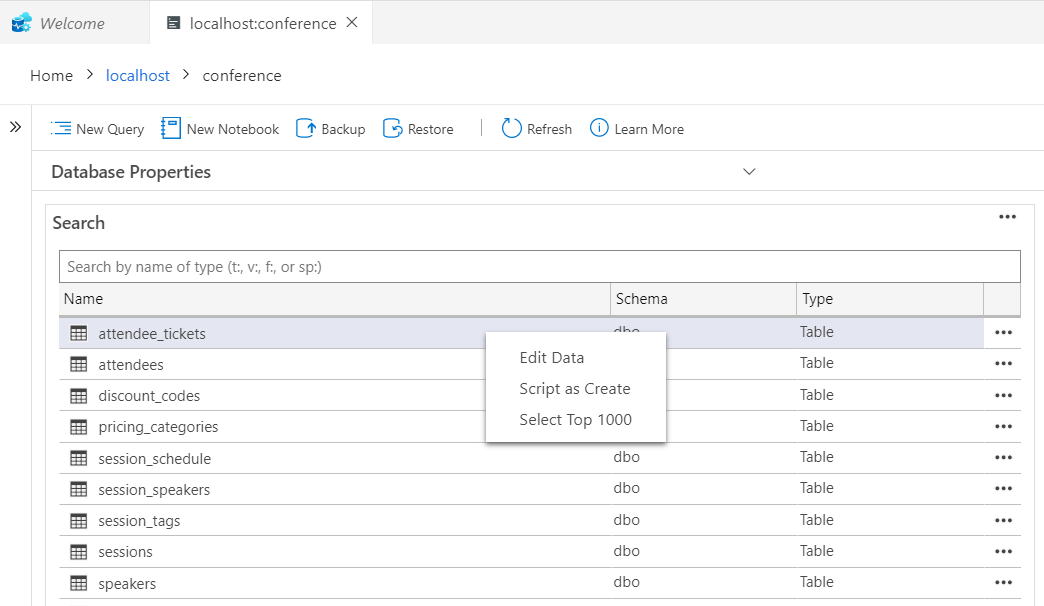Click the Learn More button label
The image size is (1044, 606).
point(649,129)
